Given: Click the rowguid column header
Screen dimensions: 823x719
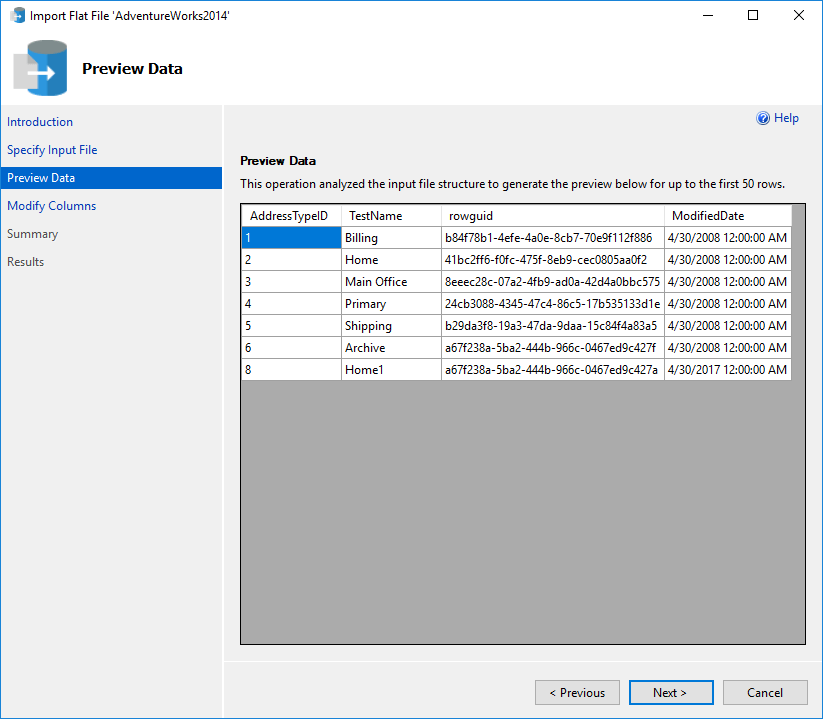Looking at the screenshot, I should (470, 215).
